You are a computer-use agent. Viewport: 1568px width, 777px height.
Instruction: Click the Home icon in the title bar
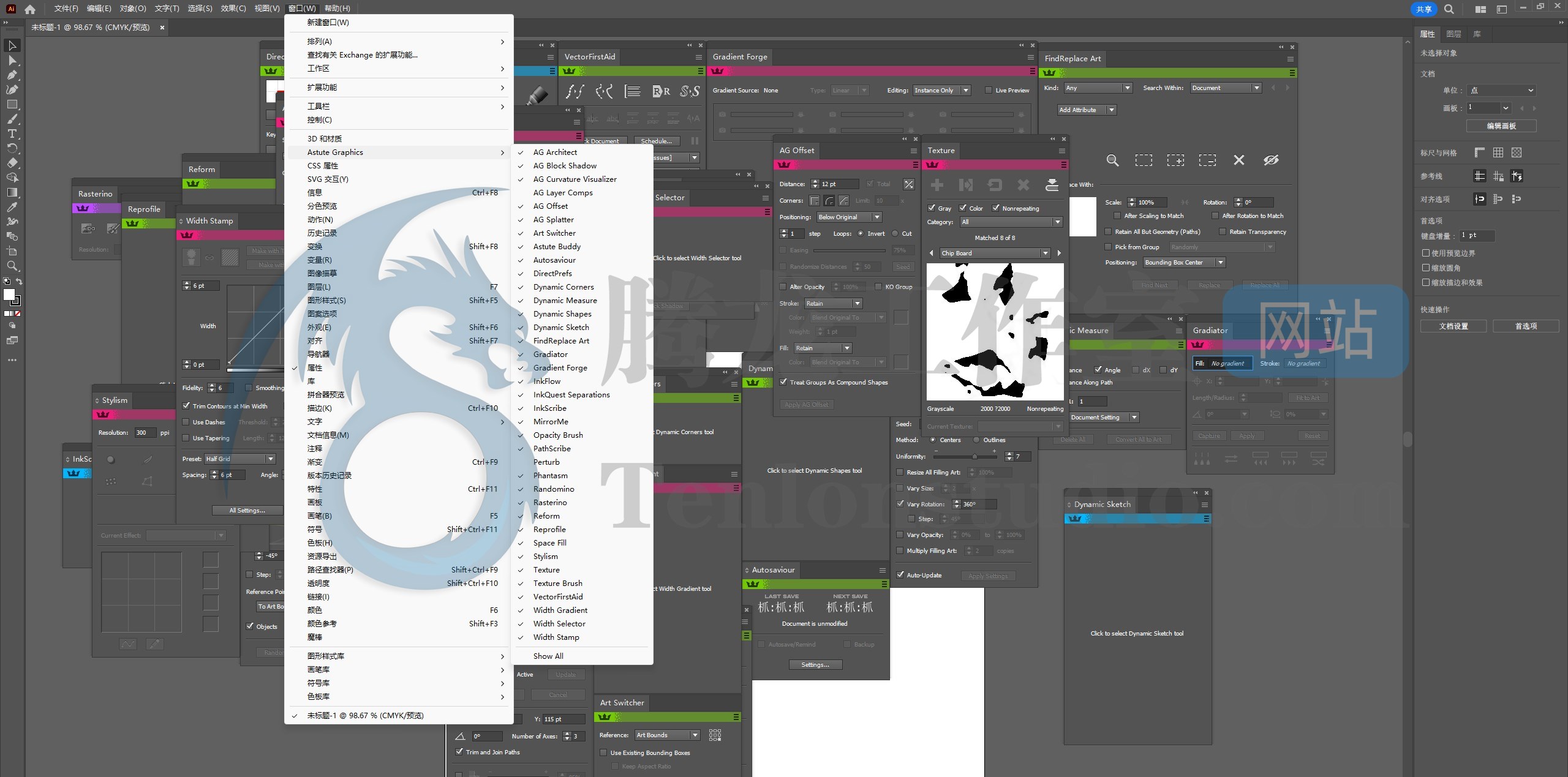30,9
